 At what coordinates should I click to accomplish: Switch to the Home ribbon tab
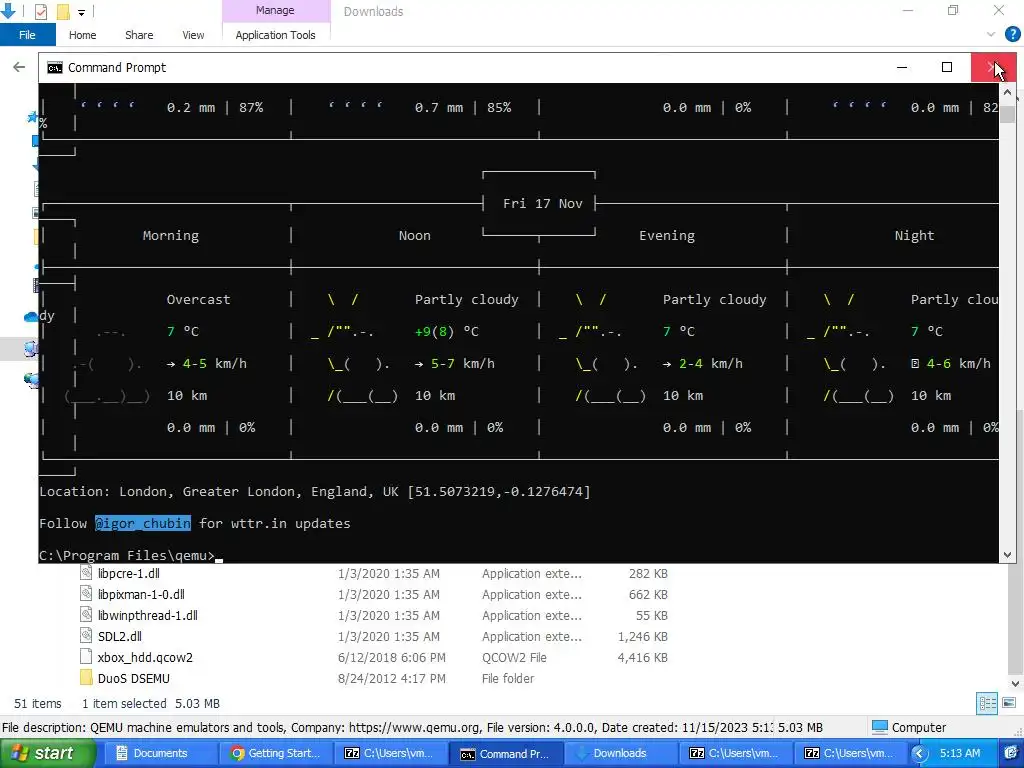(x=82, y=35)
